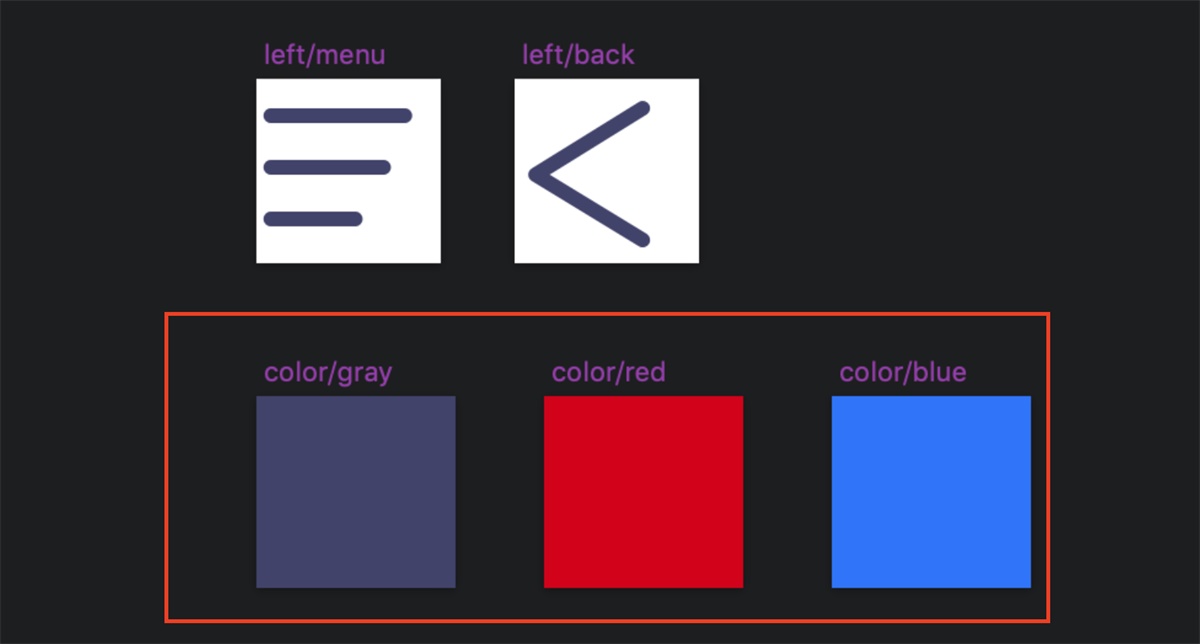
Task: Select the shortest bottom bar of menu icon
Action: tap(312, 219)
